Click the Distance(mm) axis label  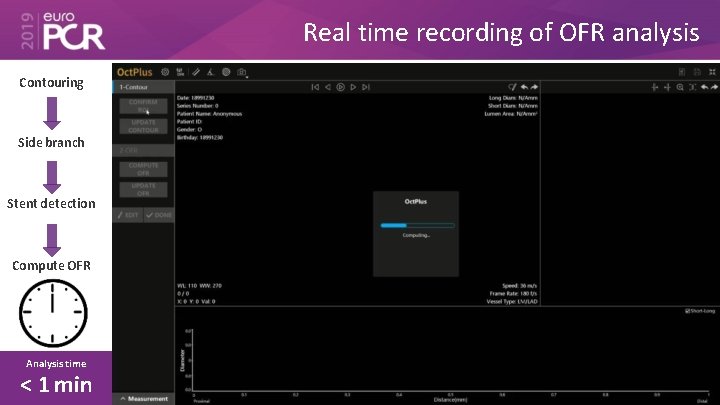450,400
